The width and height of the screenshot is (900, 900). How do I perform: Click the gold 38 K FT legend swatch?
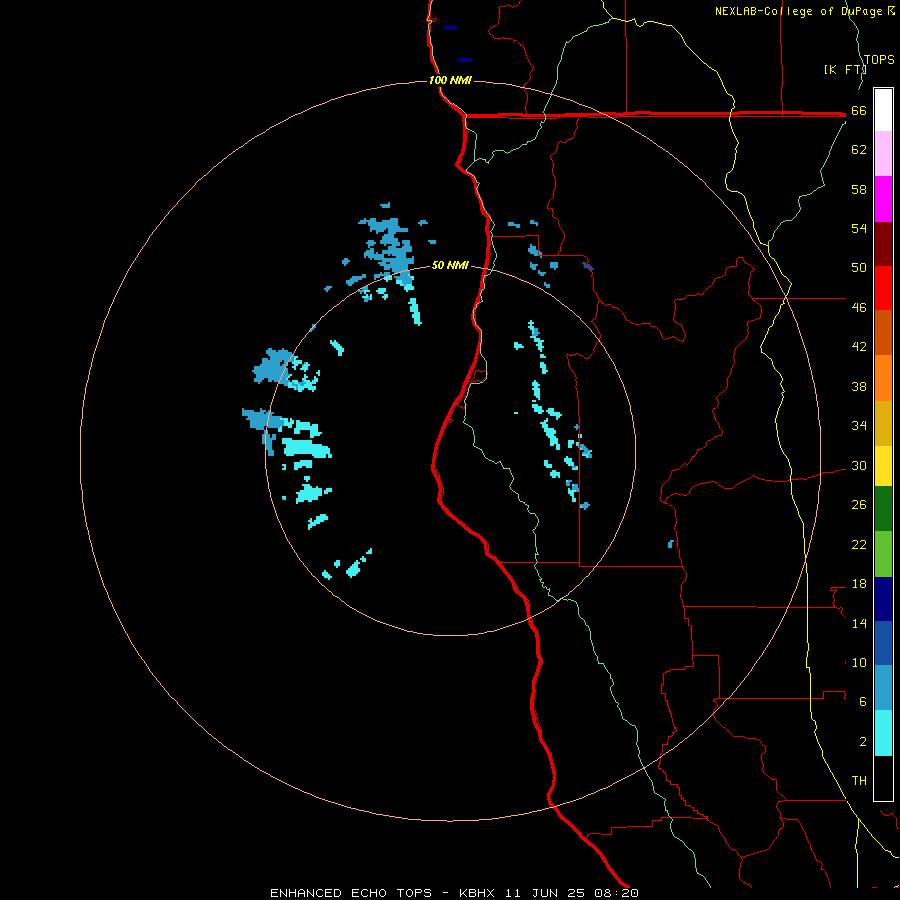(x=883, y=423)
